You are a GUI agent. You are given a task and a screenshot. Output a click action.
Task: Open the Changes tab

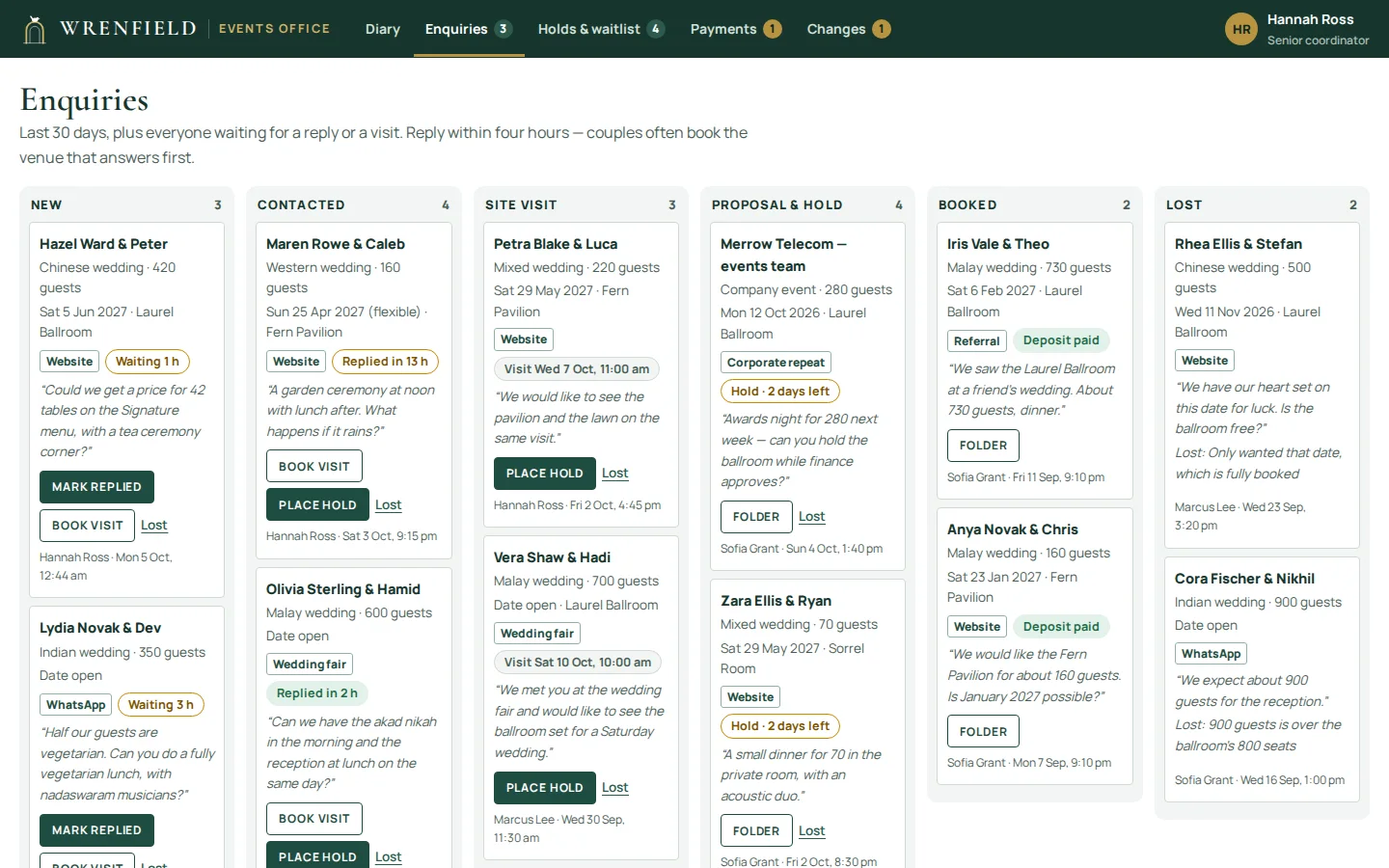[x=849, y=29]
